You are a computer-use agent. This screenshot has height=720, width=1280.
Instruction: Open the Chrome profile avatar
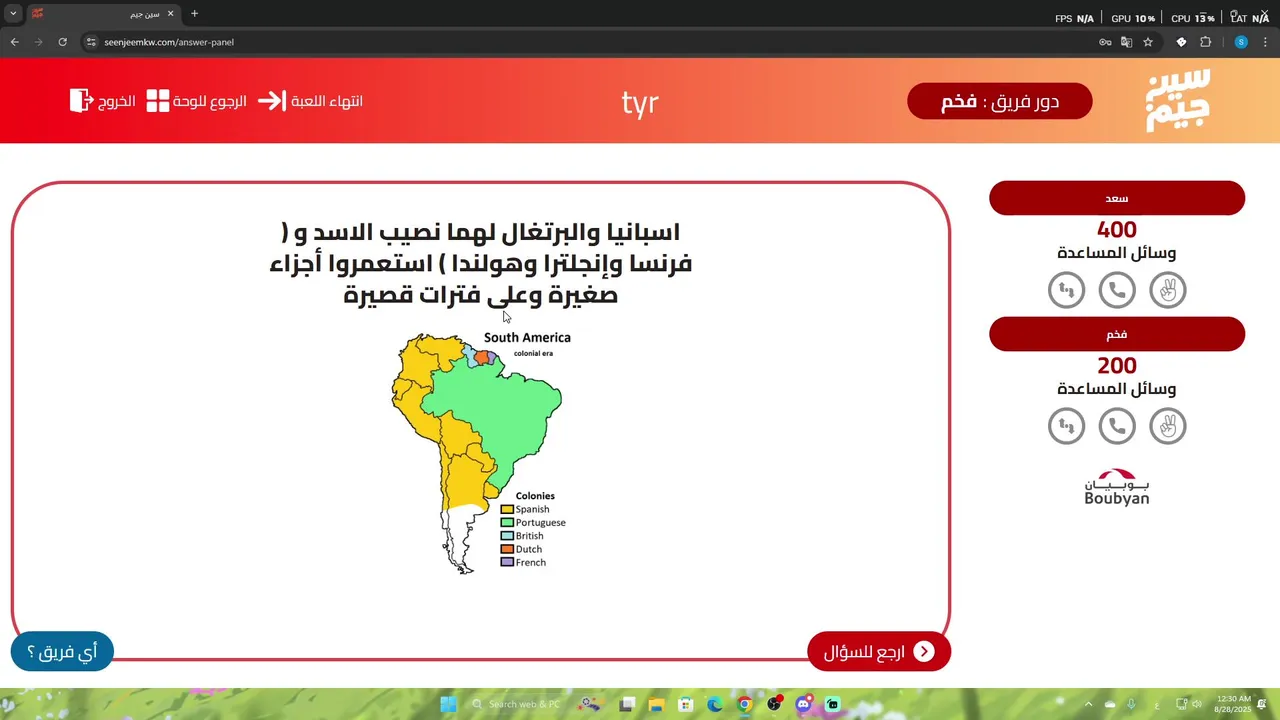tap(1241, 42)
